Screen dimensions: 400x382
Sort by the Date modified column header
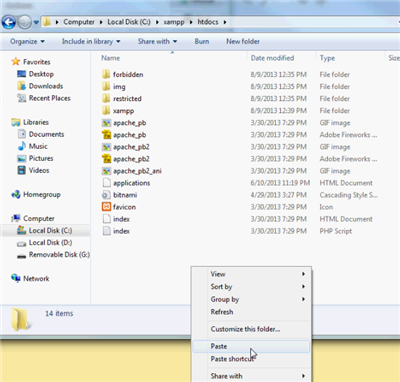click(x=272, y=58)
